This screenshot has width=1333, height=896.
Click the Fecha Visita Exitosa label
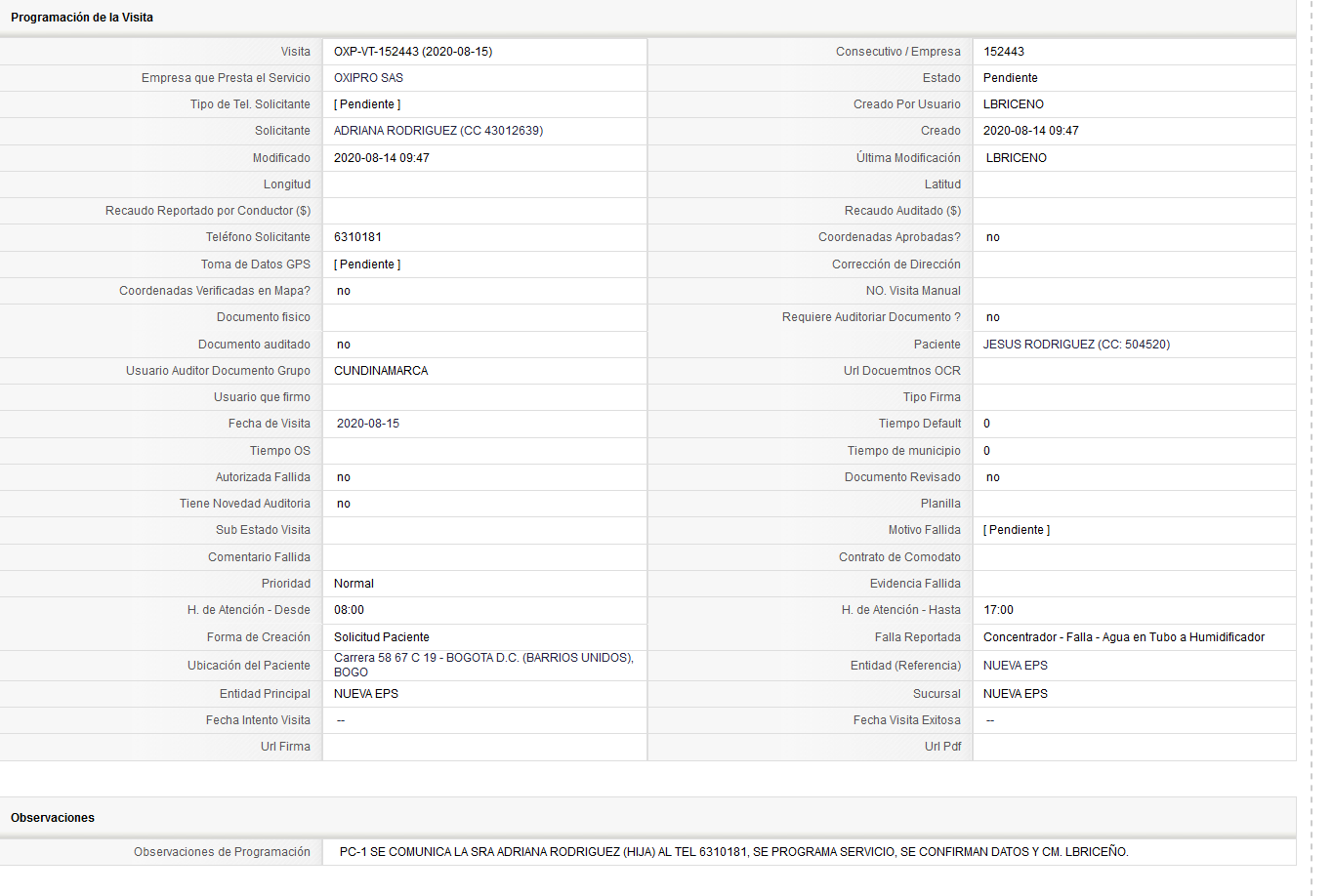click(x=907, y=720)
